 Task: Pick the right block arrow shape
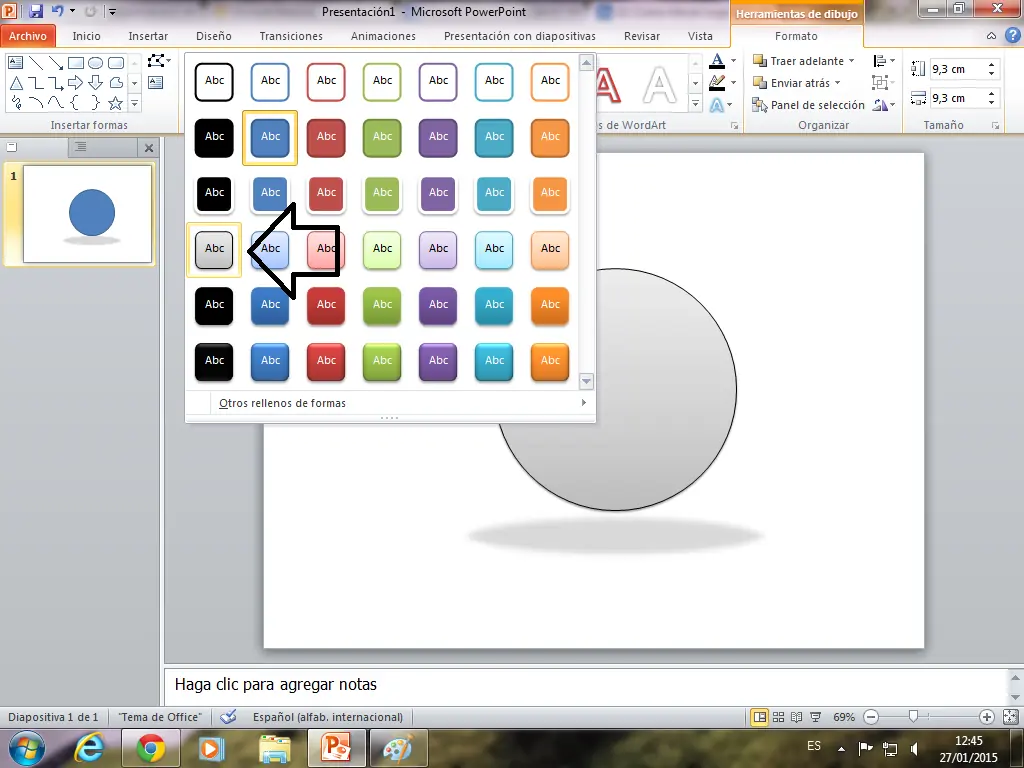(x=76, y=83)
